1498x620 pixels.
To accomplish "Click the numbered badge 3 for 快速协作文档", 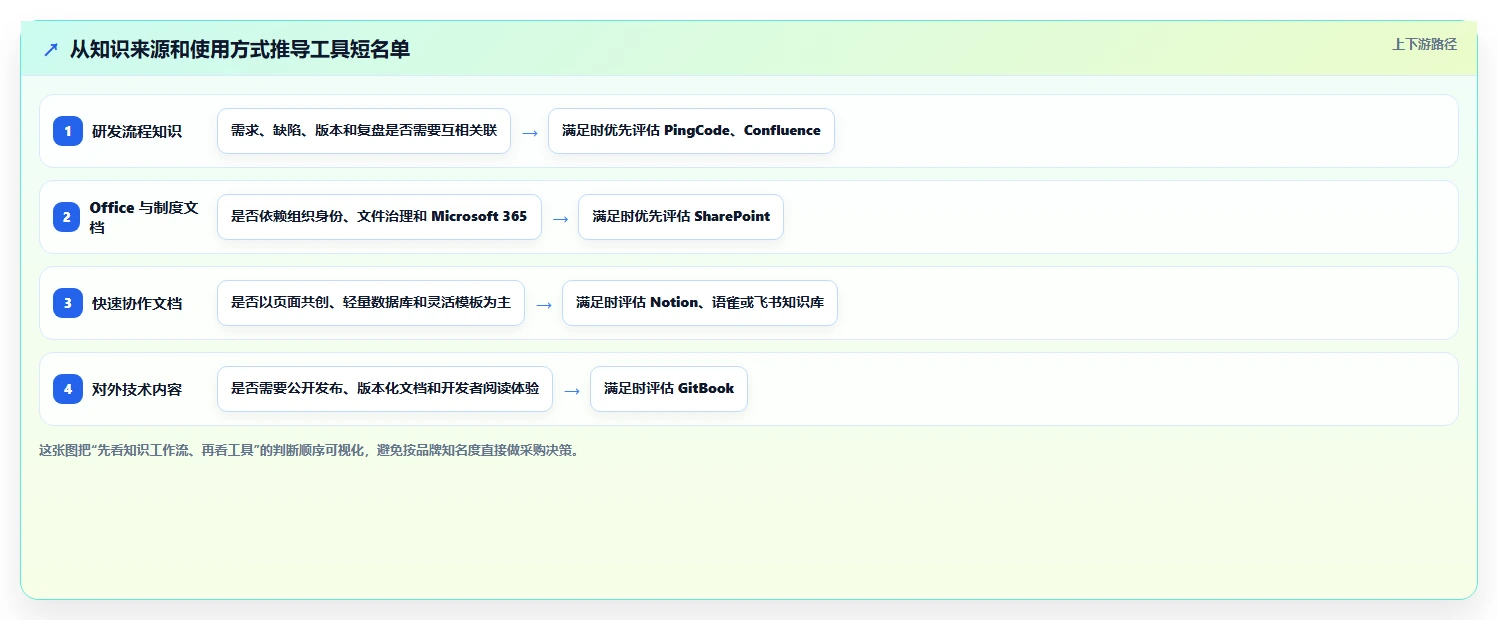I will pos(68,303).
